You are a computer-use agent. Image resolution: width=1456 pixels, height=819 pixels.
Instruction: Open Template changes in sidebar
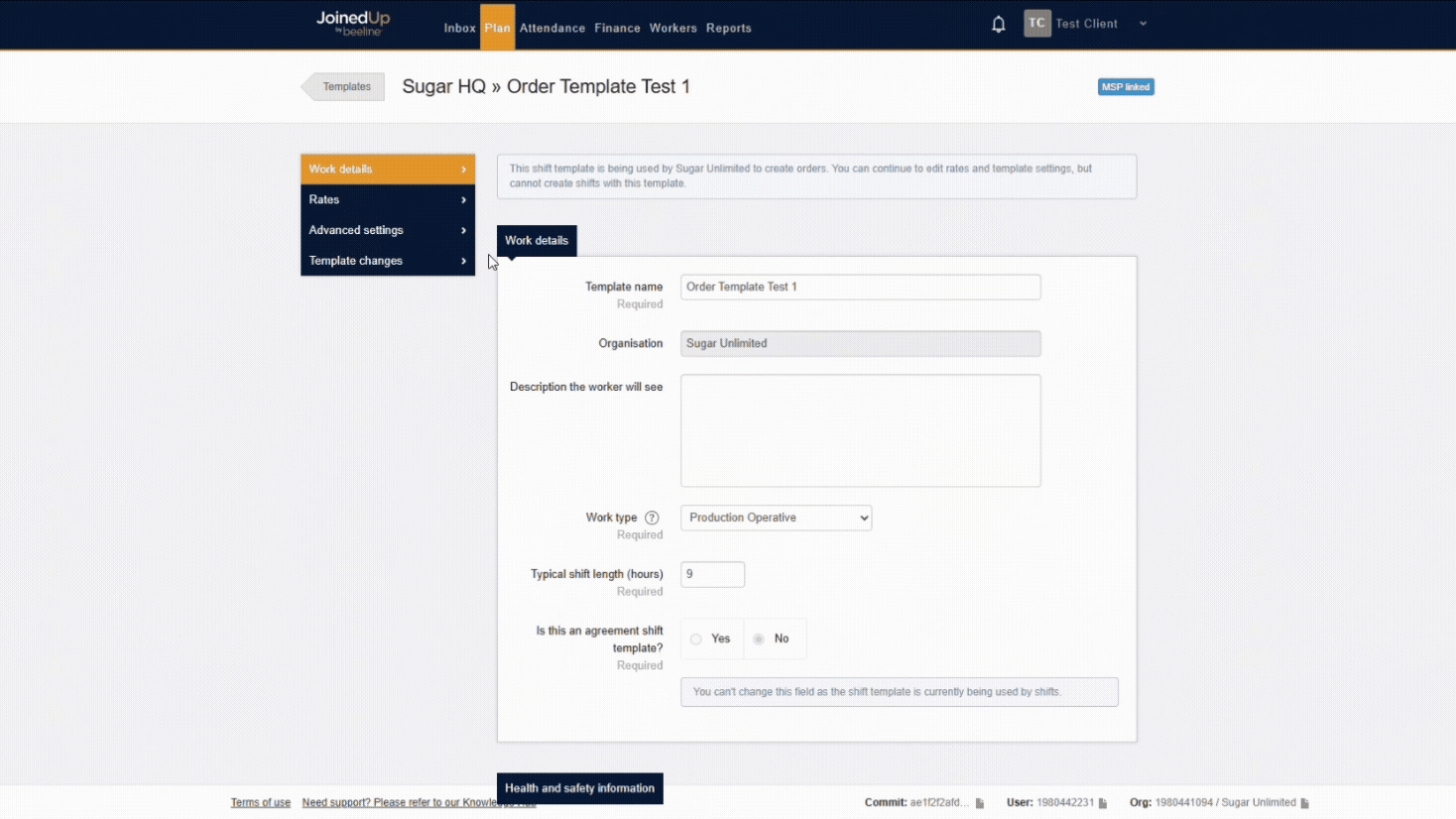387,261
